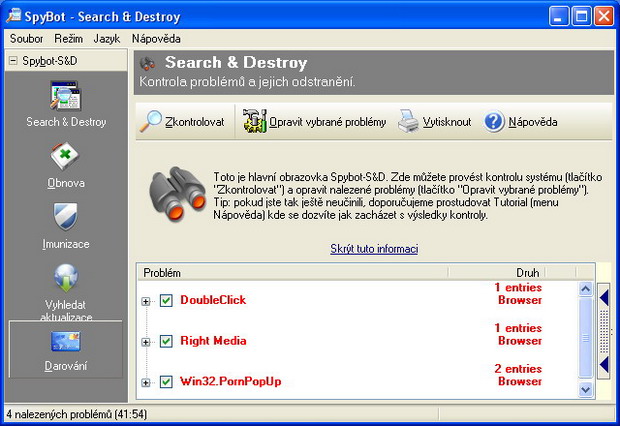Image resolution: width=620 pixels, height=426 pixels.
Task: Open the Nápověda menu in menu bar
Action: 156,39
